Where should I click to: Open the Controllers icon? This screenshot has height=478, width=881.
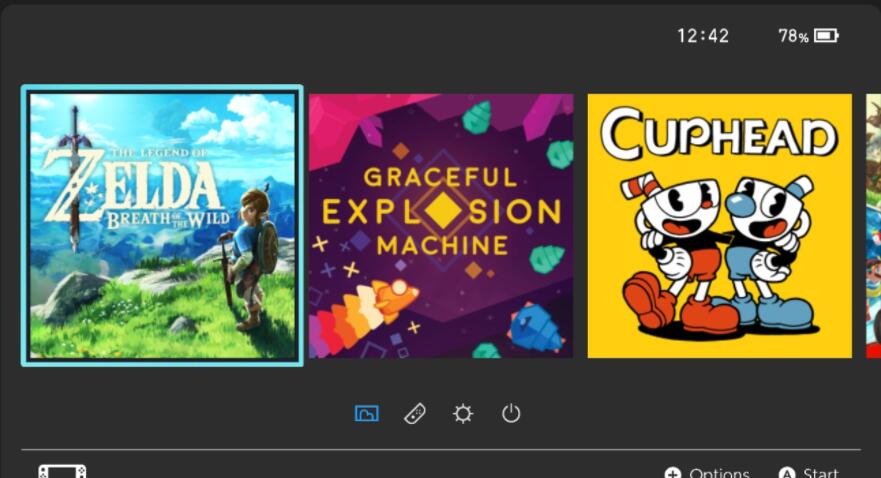(415, 414)
